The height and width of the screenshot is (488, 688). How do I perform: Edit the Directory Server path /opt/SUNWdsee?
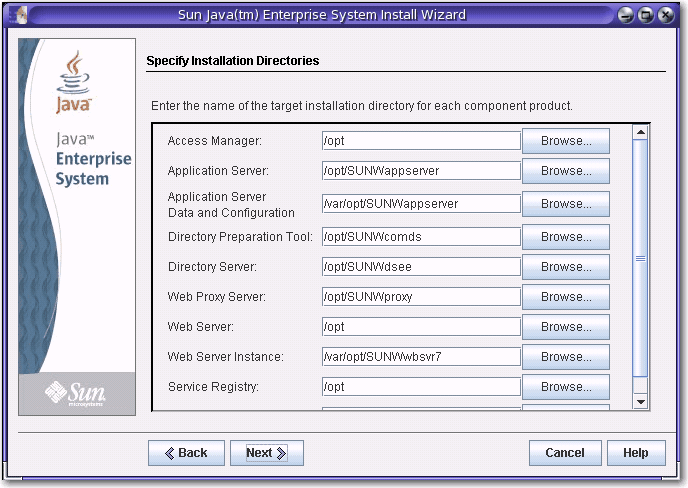click(421, 267)
